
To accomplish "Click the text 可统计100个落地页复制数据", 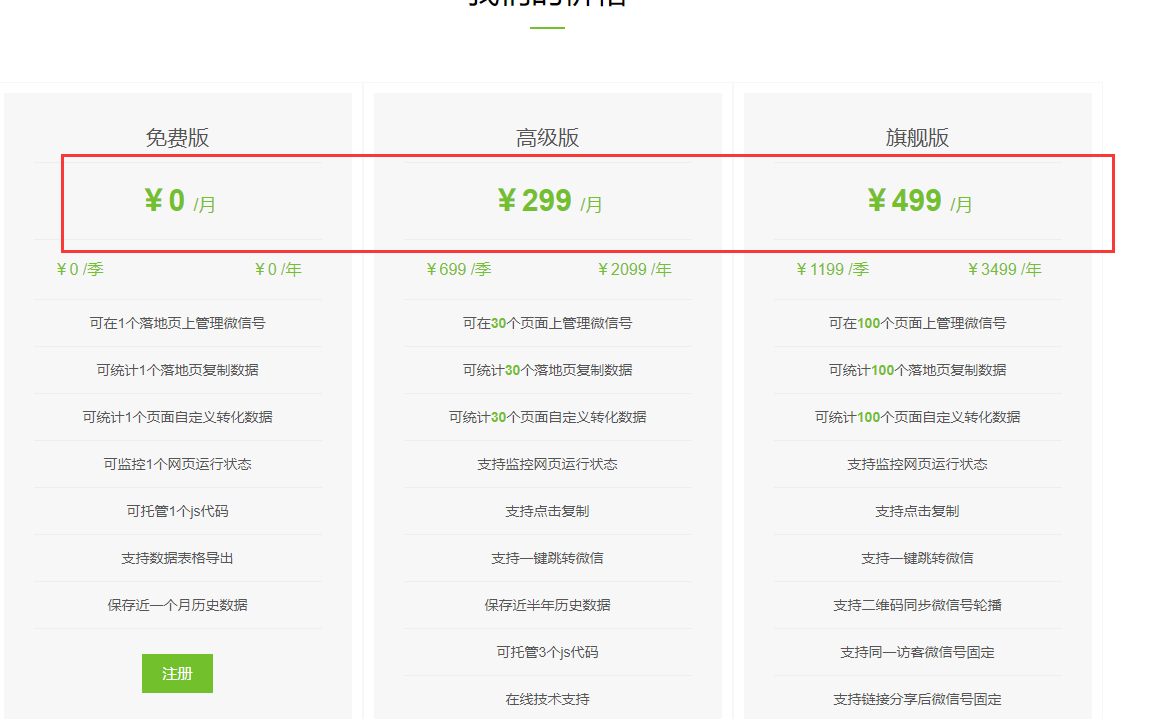I will coord(917,370).
